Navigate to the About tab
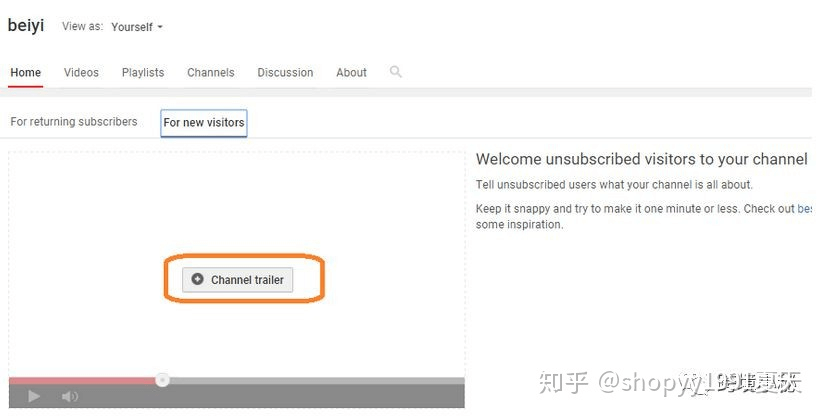The image size is (823, 419). pyautogui.click(x=351, y=73)
